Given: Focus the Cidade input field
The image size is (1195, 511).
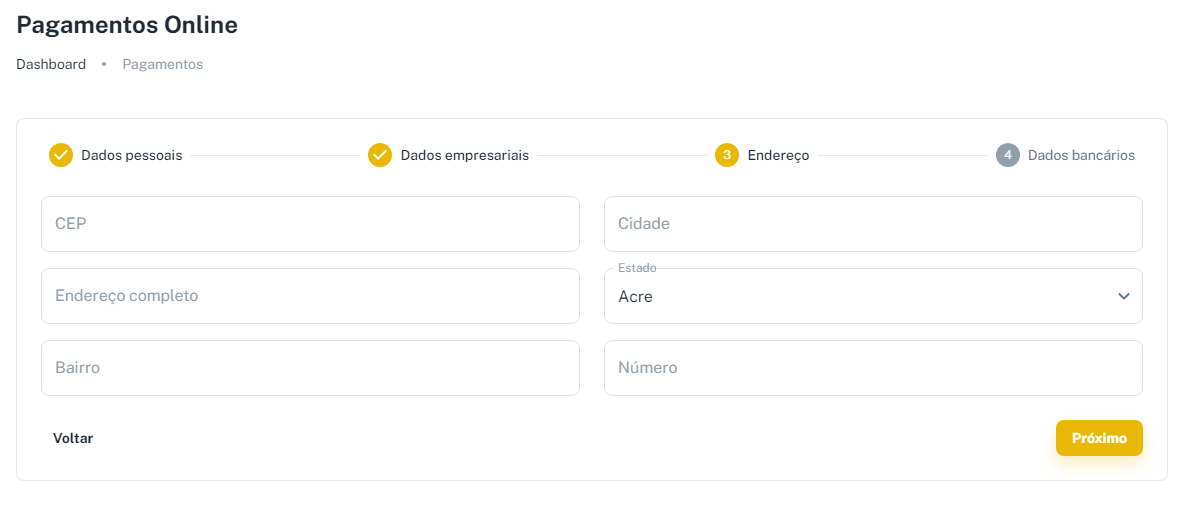Looking at the screenshot, I should (873, 224).
